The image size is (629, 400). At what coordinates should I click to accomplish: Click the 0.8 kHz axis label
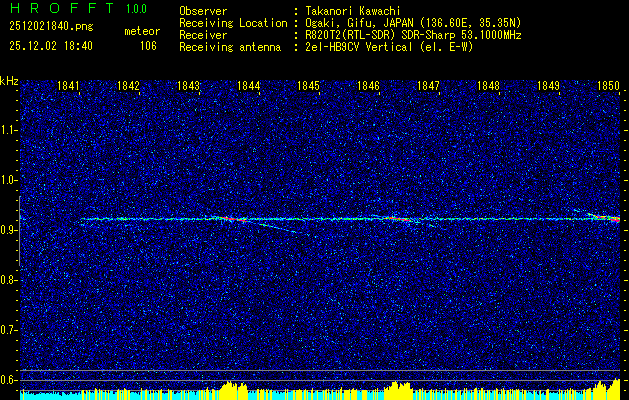(9, 280)
